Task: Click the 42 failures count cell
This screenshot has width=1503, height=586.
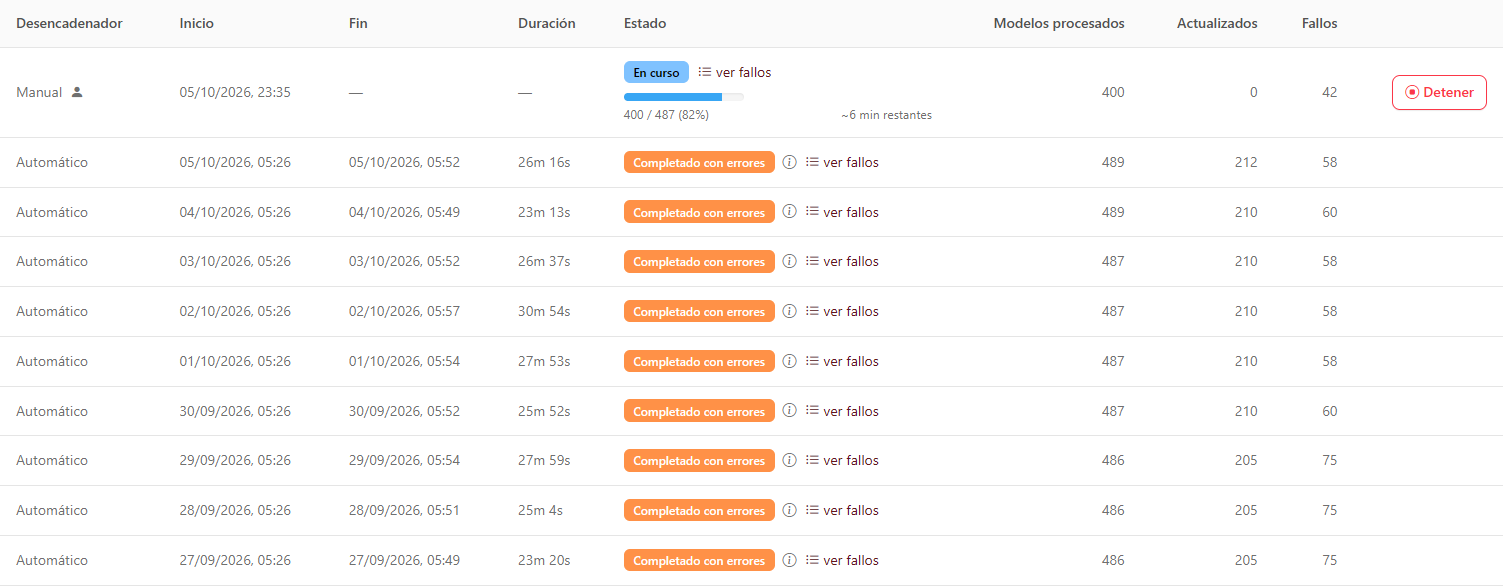Action: click(1329, 92)
